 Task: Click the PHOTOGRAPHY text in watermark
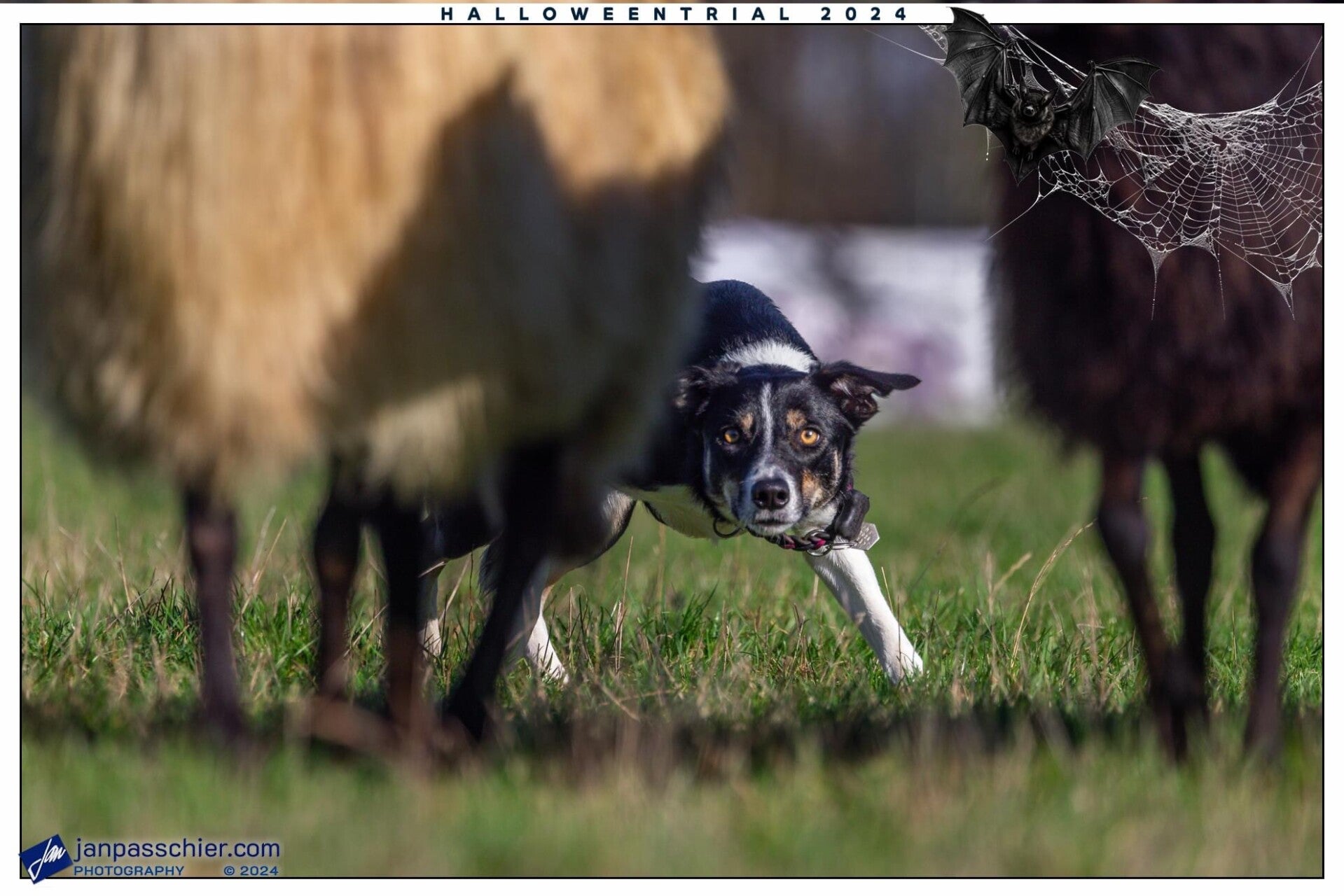click(x=129, y=871)
